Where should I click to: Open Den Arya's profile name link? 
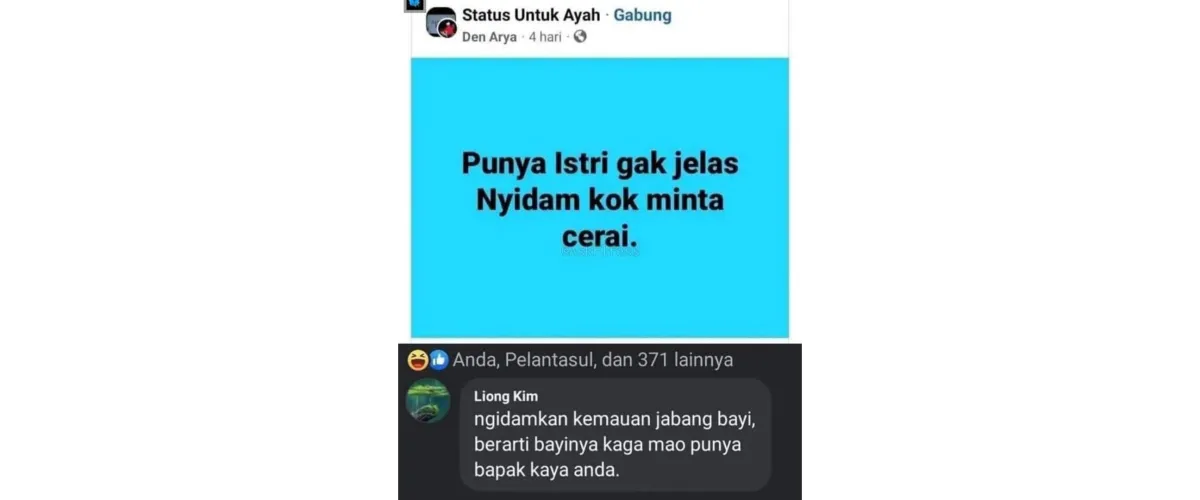[489, 37]
